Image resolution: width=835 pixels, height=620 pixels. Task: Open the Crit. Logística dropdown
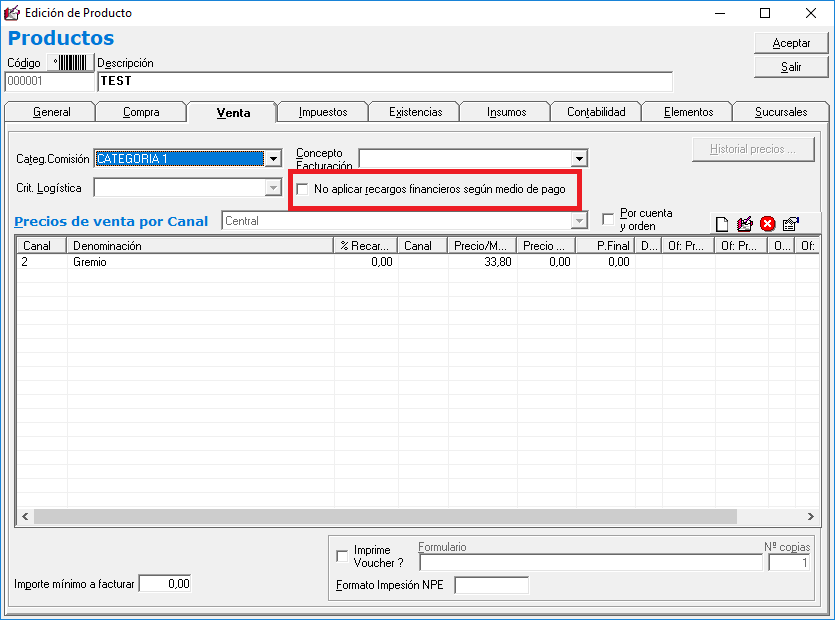pos(273,188)
